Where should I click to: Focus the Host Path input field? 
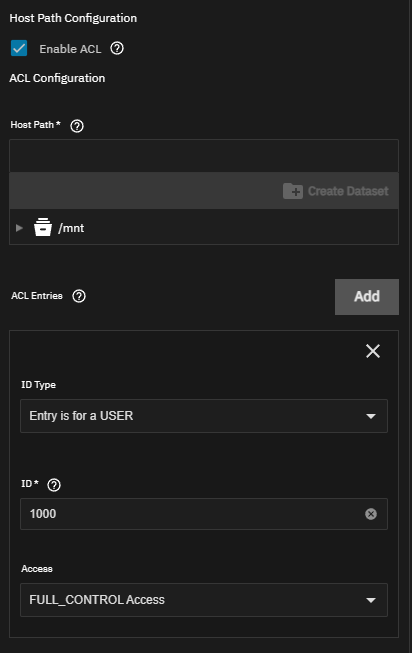[204, 156]
